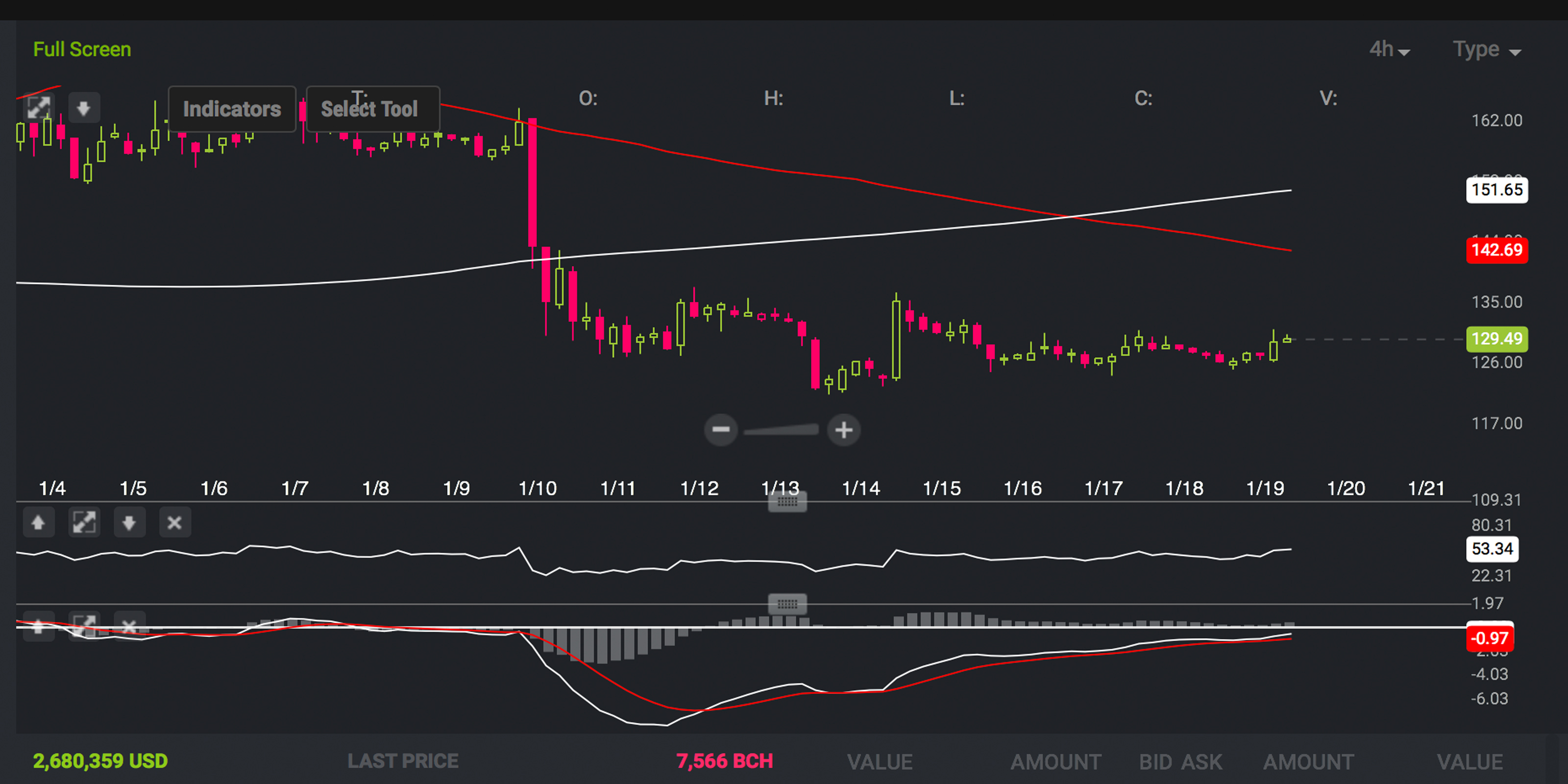Enter Full Screen mode
The height and width of the screenshot is (784, 1568).
[x=81, y=49]
